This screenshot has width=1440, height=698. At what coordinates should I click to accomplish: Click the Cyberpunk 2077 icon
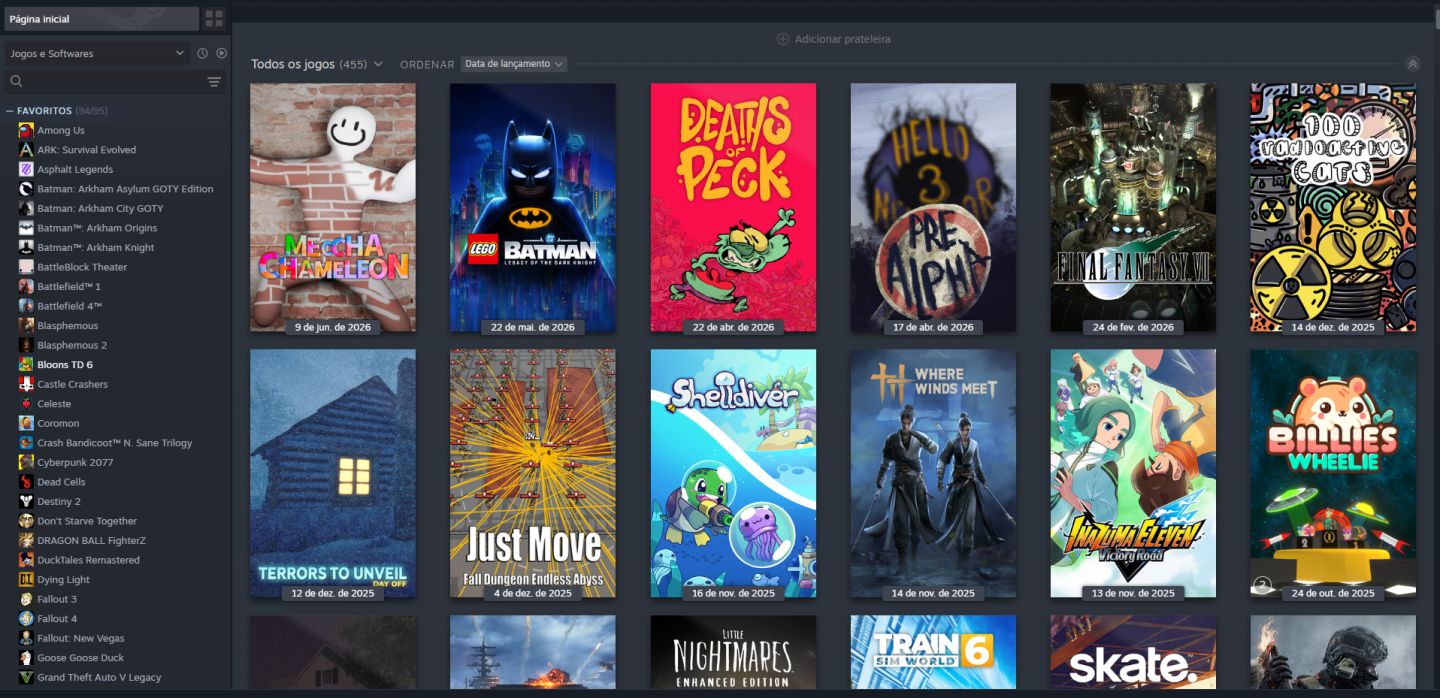pyautogui.click(x=26, y=462)
